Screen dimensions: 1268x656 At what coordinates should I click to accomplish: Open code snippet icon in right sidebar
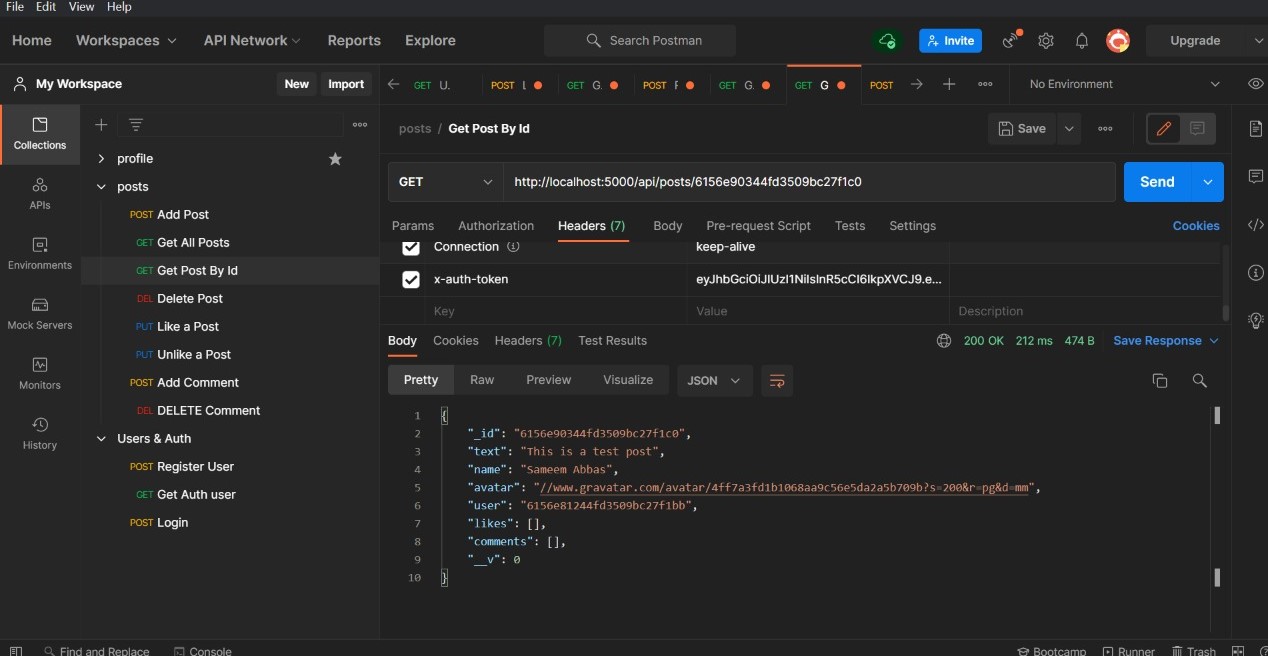pos(1256,225)
